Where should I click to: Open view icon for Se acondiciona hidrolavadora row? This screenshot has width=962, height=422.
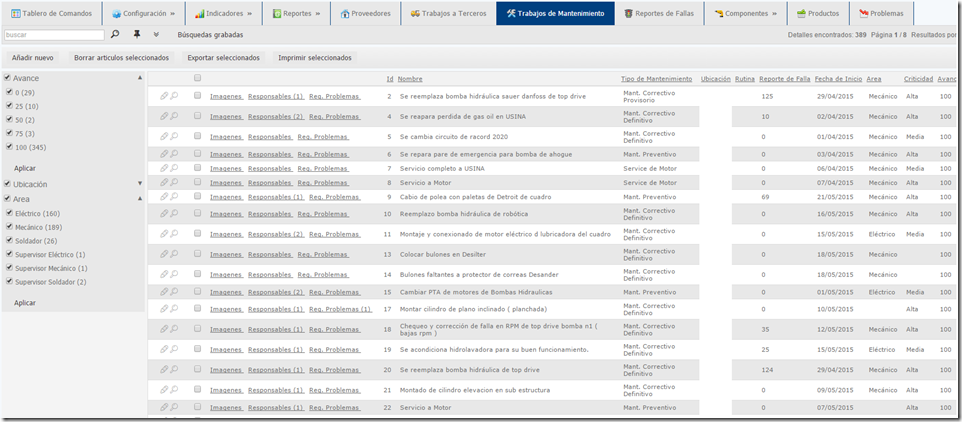(x=174, y=349)
